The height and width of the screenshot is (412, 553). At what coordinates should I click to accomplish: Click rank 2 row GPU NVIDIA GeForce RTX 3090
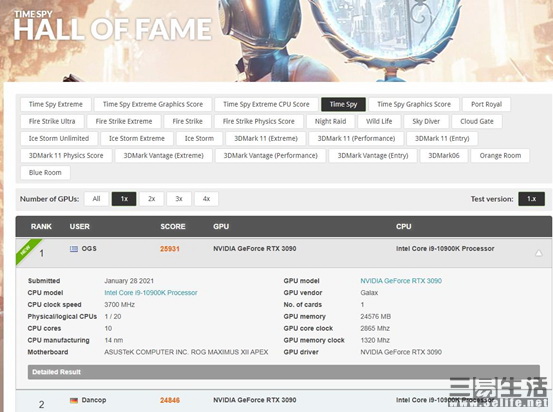coord(255,400)
